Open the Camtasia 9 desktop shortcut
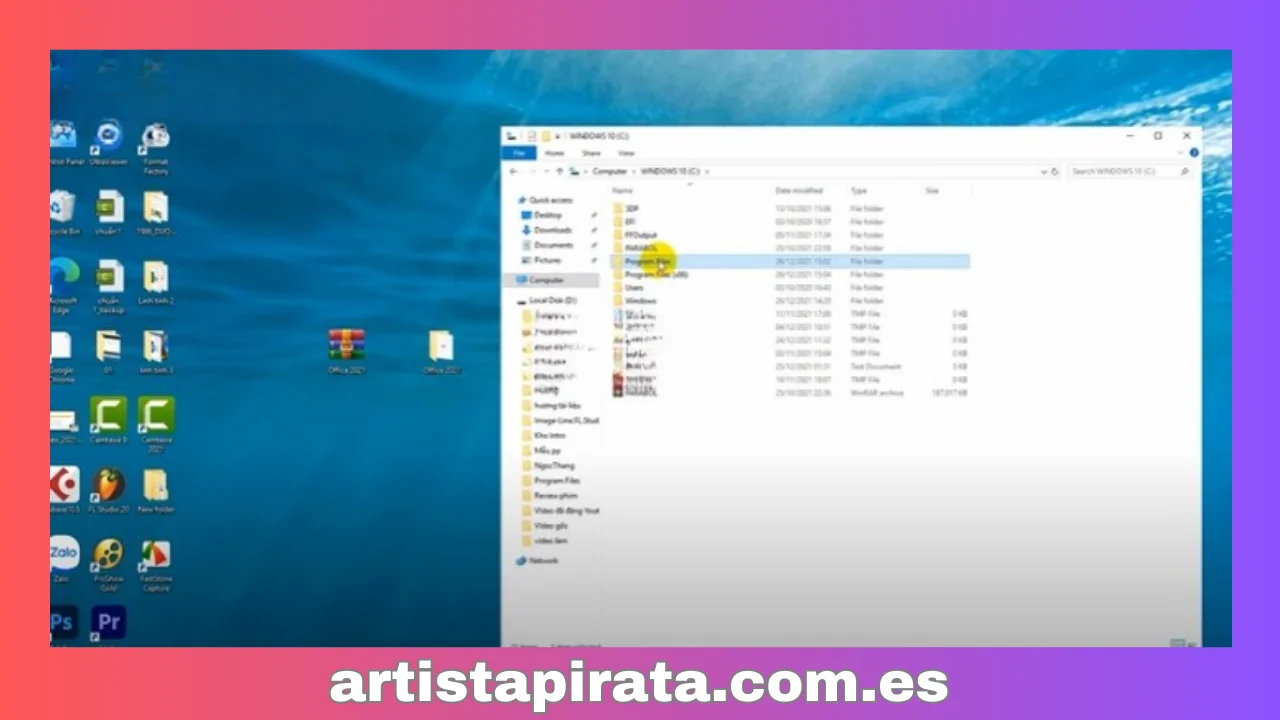The height and width of the screenshot is (720, 1280). pyautogui.click(x=108, y=420)
